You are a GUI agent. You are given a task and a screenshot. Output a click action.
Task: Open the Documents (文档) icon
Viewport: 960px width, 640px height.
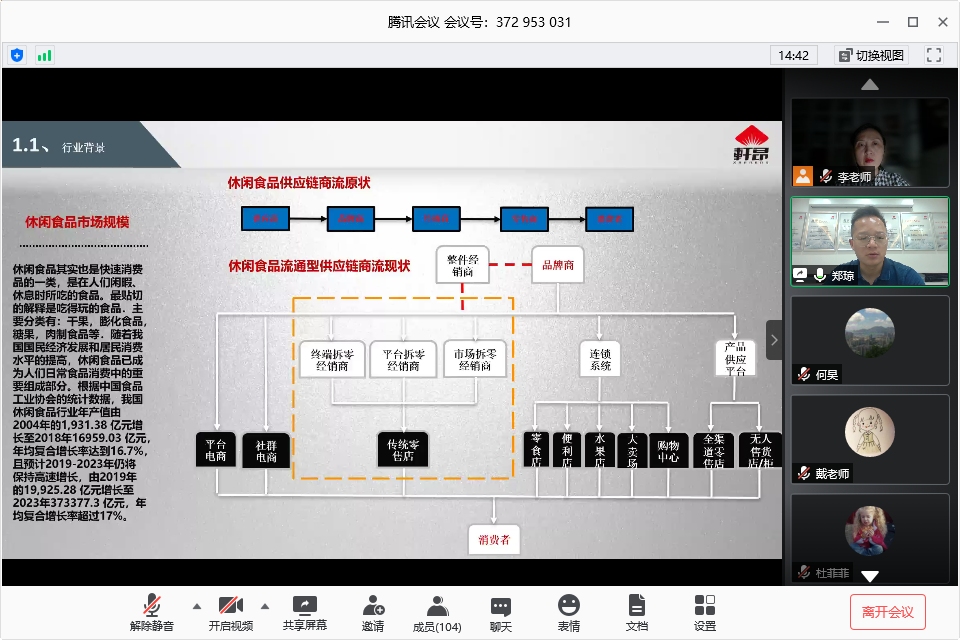tap(637, 611)
